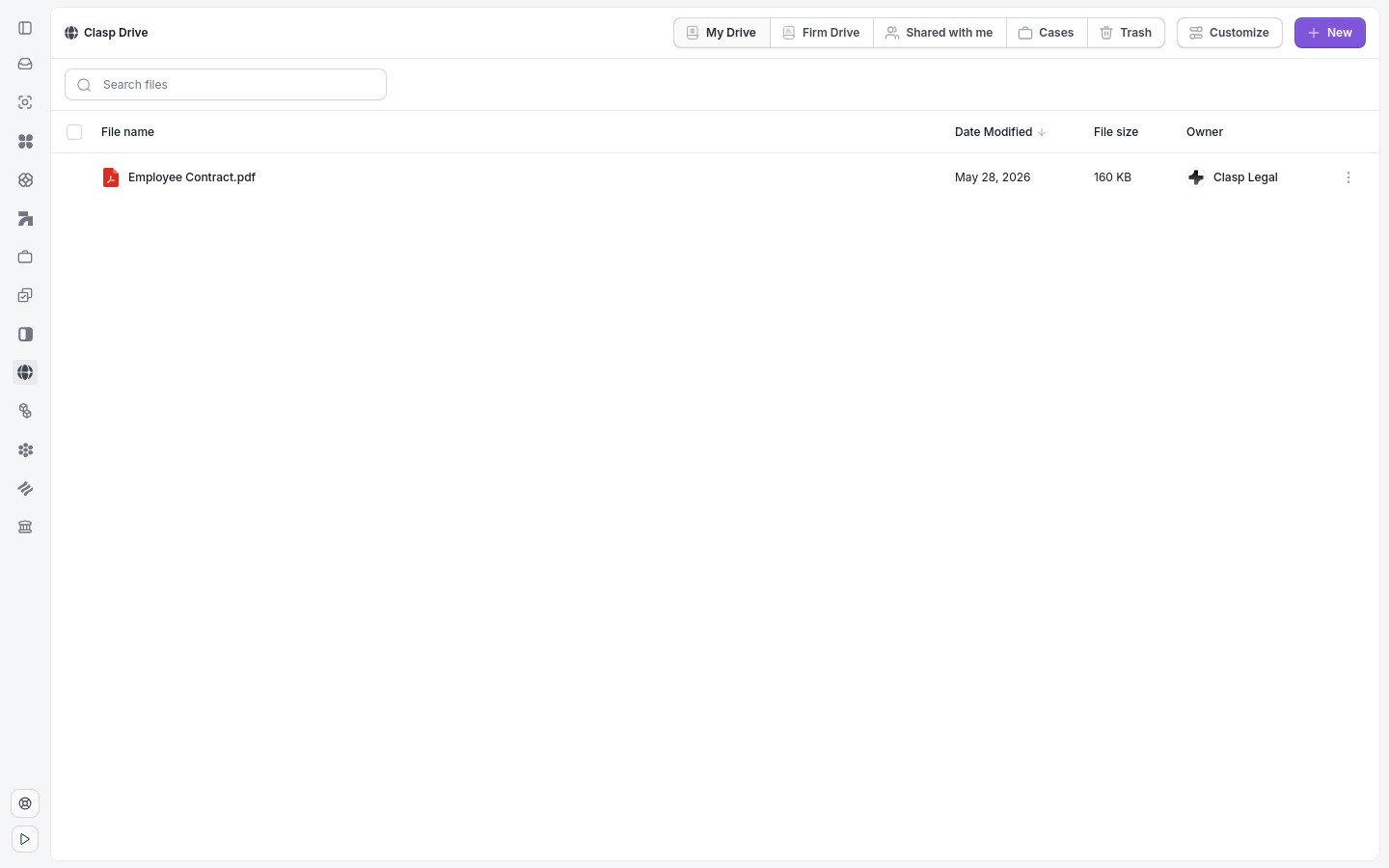Viewport: 1389px width, 868px height.
Task: Open the lifebuoy-style circle icon below the clover icon
Action: pyautogui.click(x=25, y=179)
